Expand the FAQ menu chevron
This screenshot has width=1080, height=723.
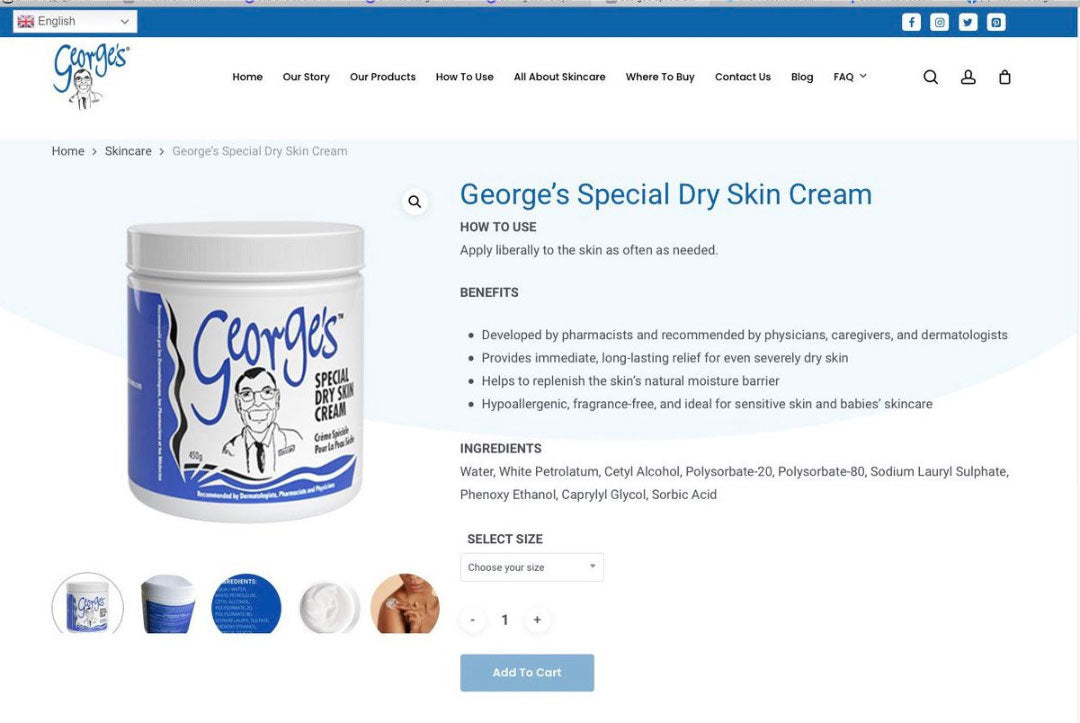863,76
